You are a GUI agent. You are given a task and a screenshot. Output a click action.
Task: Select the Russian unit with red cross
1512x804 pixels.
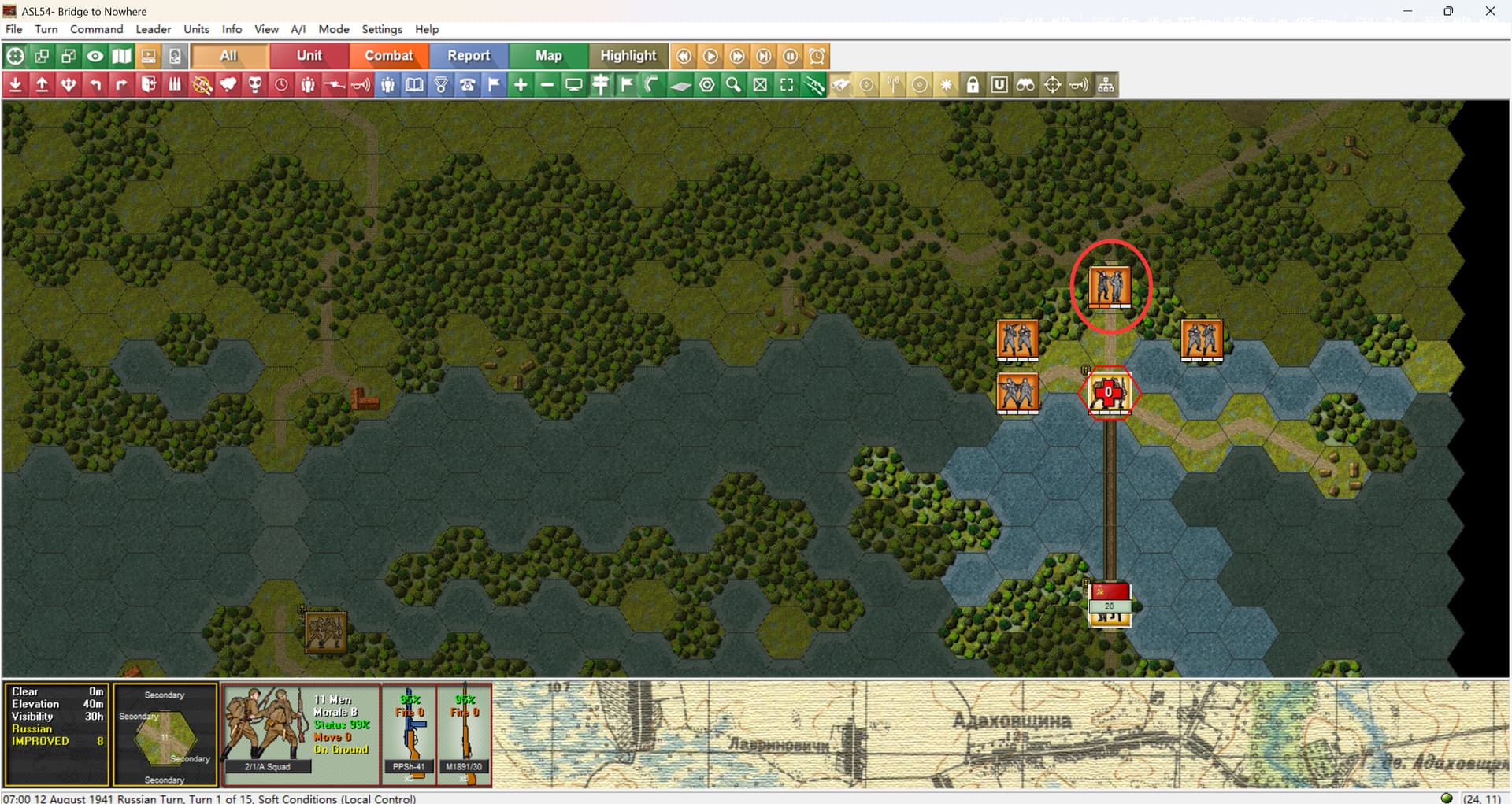(1109, 393)
